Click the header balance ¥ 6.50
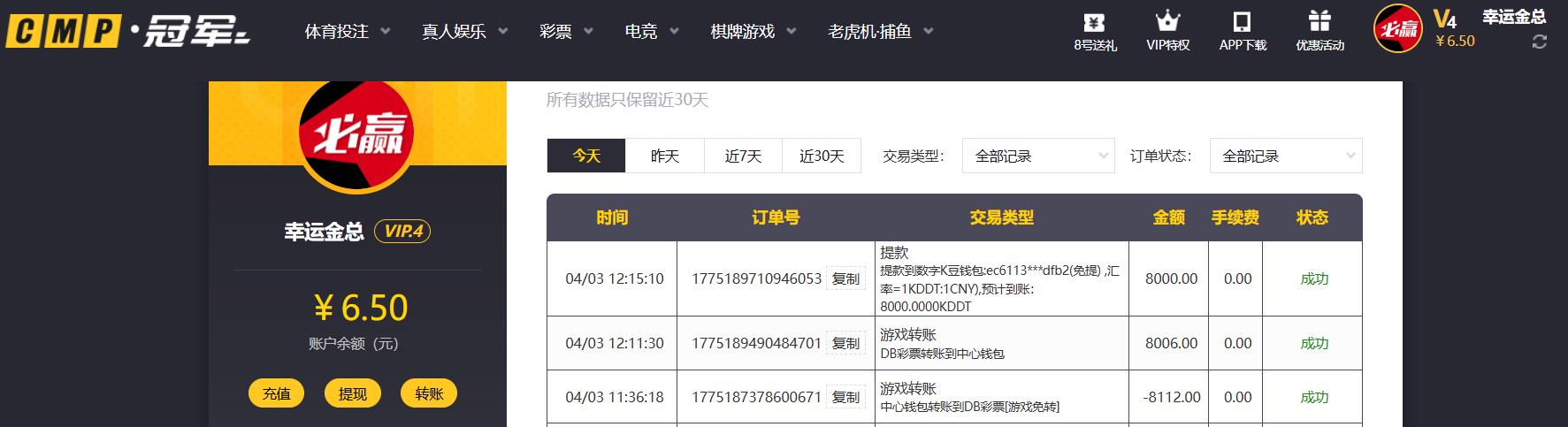Viewport: 1568px width, 427px height. (1455, 42)
